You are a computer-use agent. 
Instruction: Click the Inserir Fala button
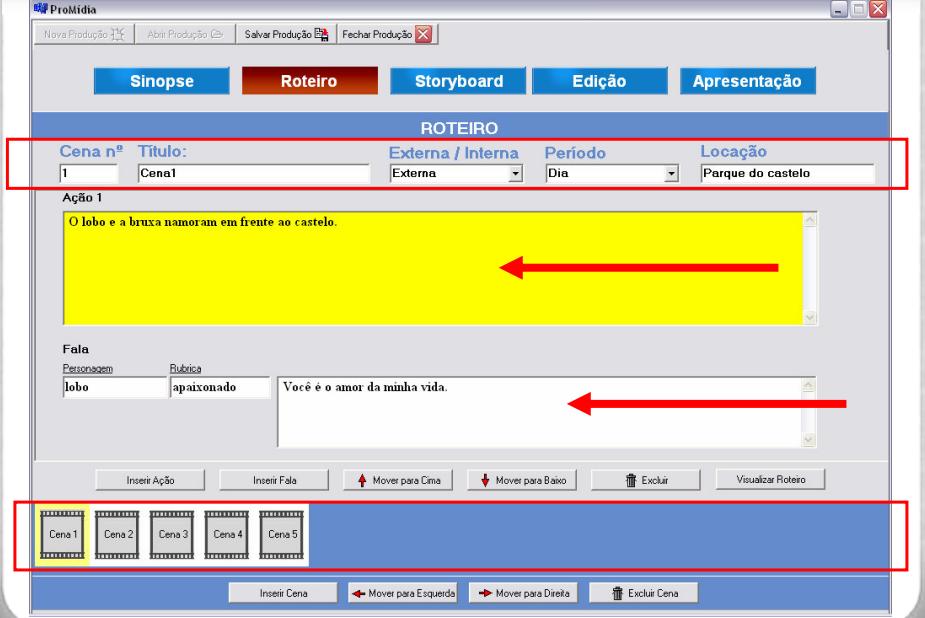274,480
